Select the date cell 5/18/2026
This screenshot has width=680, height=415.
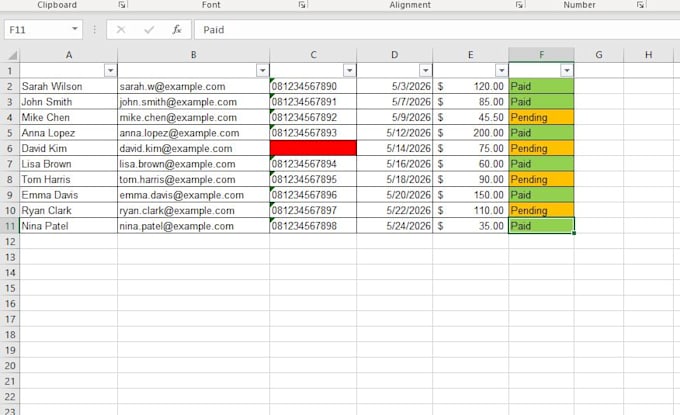(394, 179)
